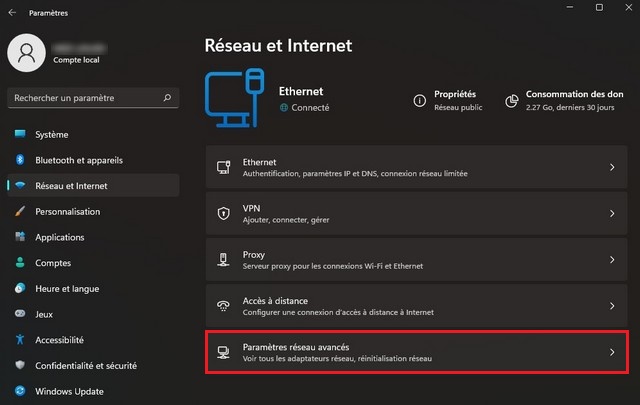Expand the VPN row chevron

pos(612,213)
